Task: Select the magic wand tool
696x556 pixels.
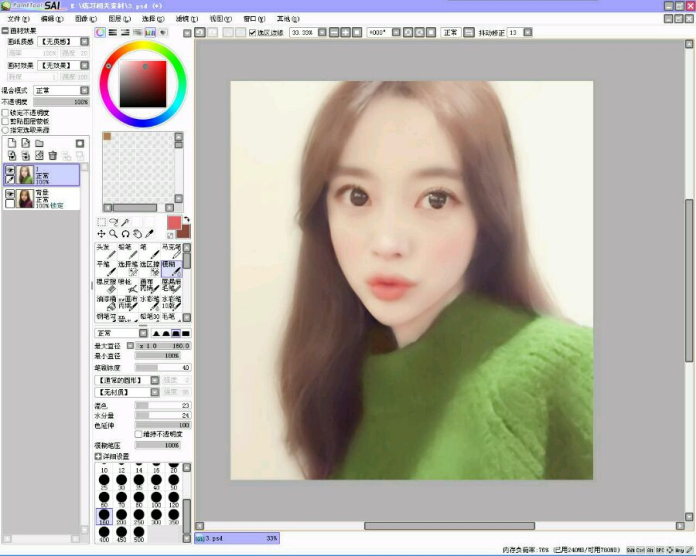Action: [x=126, y=222]
